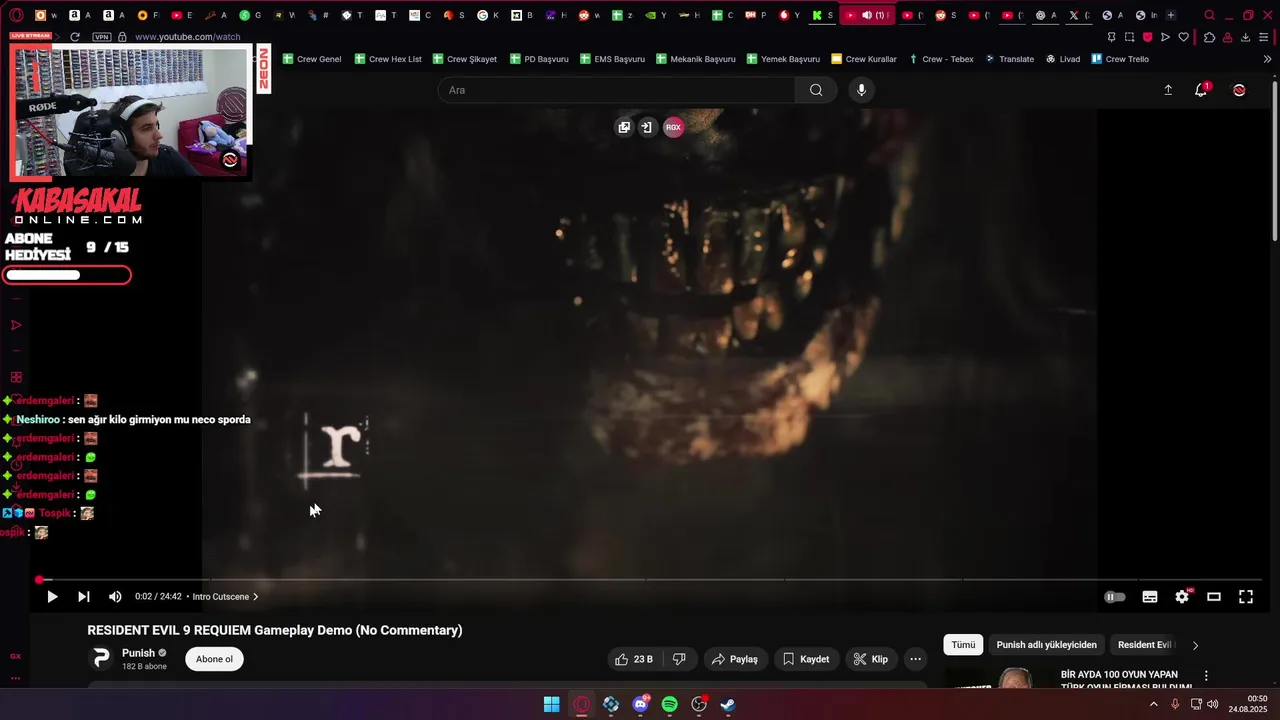
Task: Switch to theater mode view
Action: tap(1214, 597)
